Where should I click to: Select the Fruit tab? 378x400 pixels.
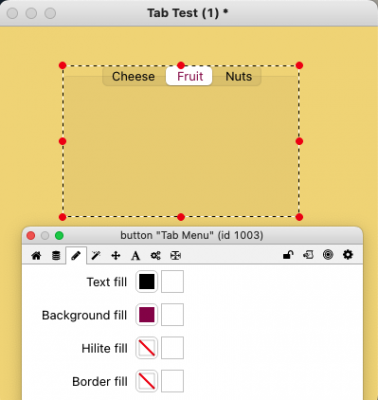[x=189, y=76]
